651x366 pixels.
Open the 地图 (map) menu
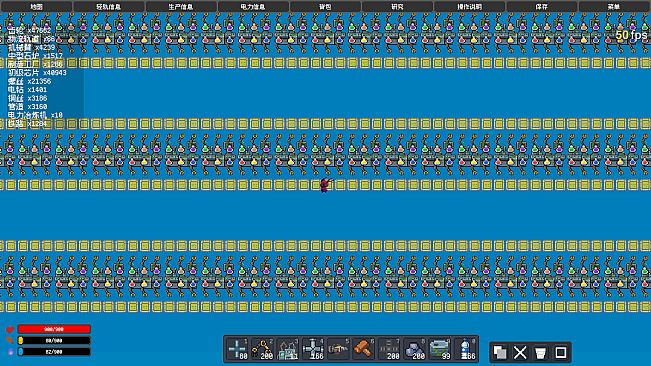pos(36,6)
